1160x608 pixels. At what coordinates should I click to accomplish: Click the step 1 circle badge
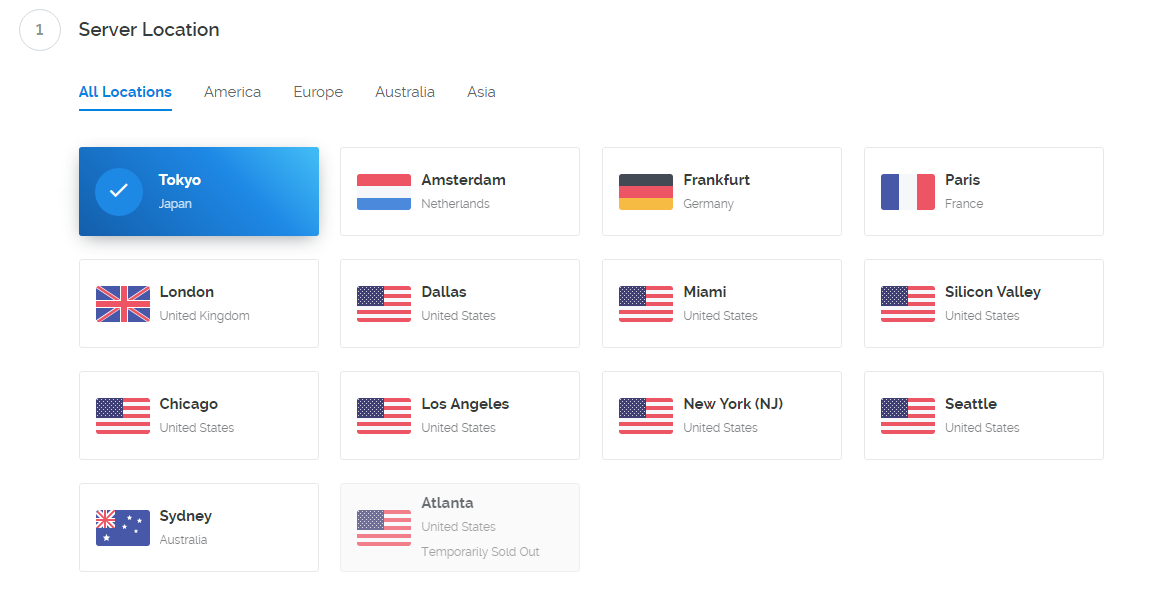point(40,30)
